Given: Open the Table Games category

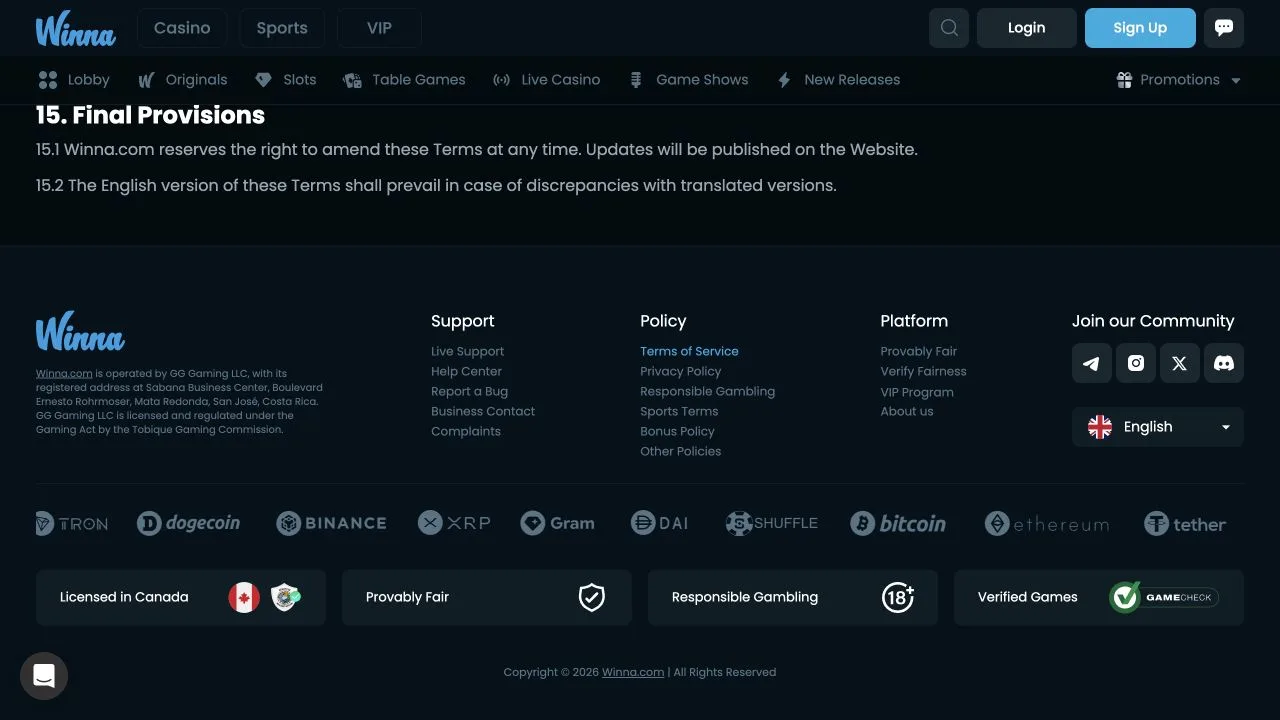Looking at the screenshot, I should (x=404, y=80).
